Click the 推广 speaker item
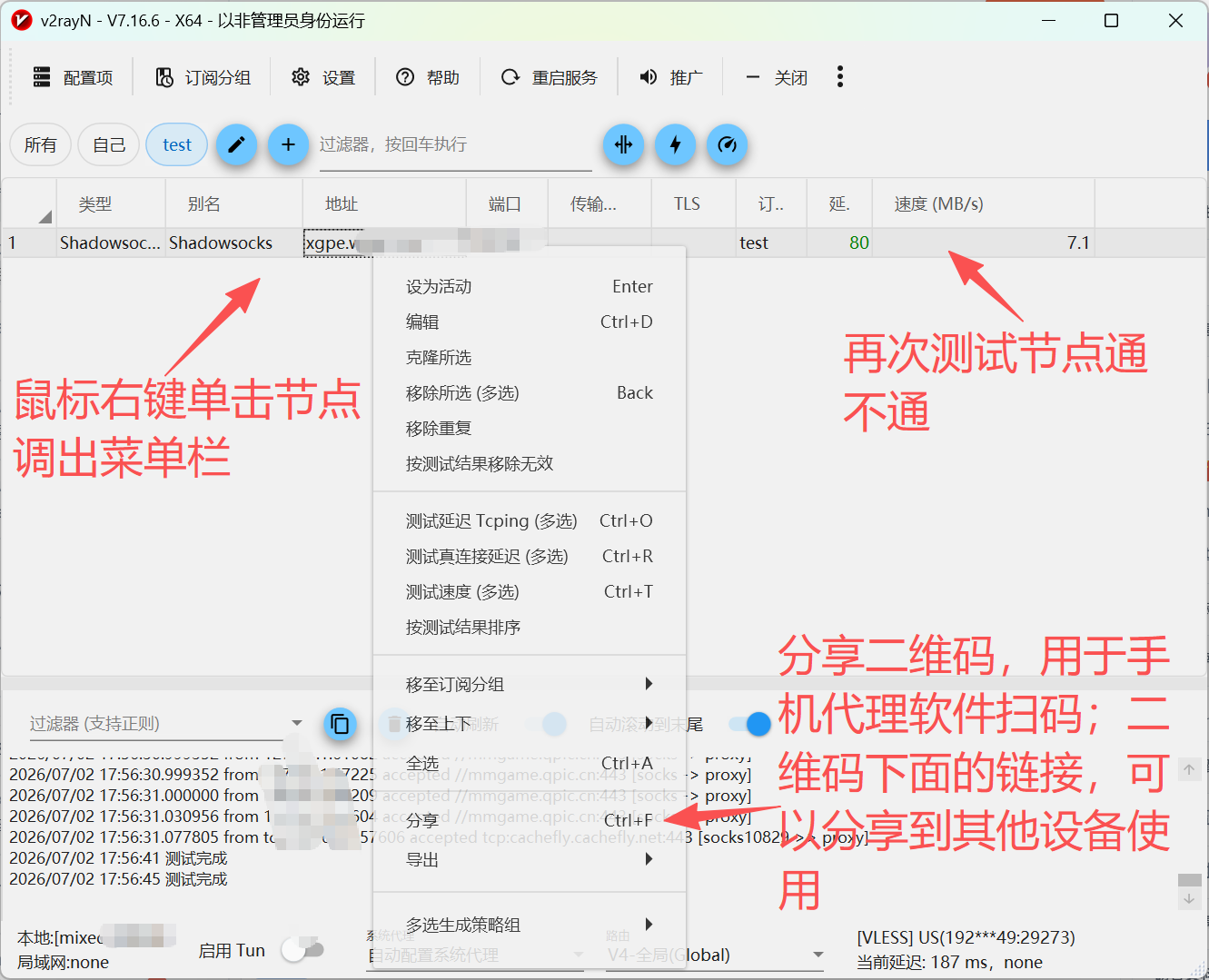Viewport: 1209px width, 980px height. pyautogui.click(x=670, y=77)
